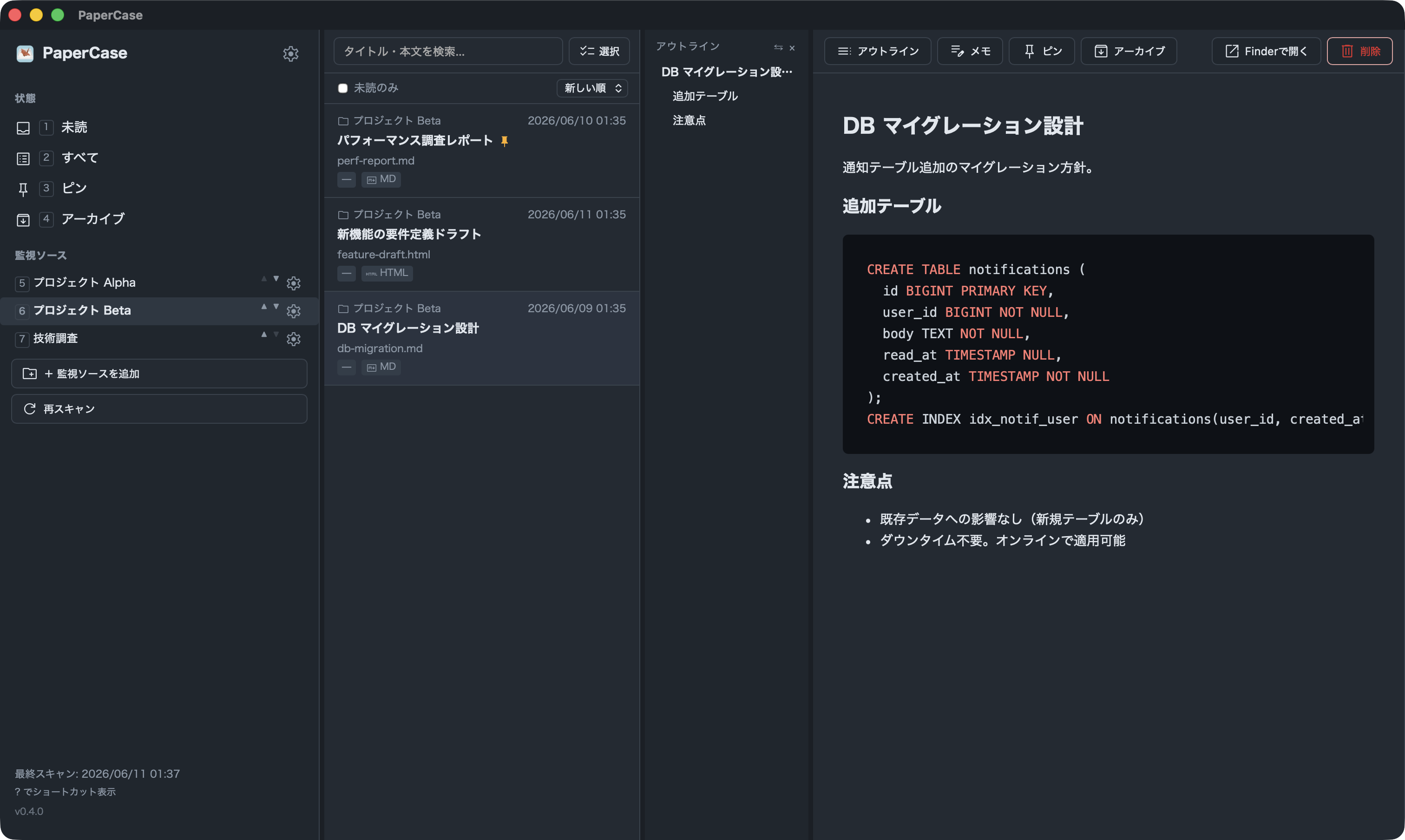Viewport: 1405px width, 840px height.
Task: Move プロジェクト Beta down with arrow
Action: pos(276,306)
